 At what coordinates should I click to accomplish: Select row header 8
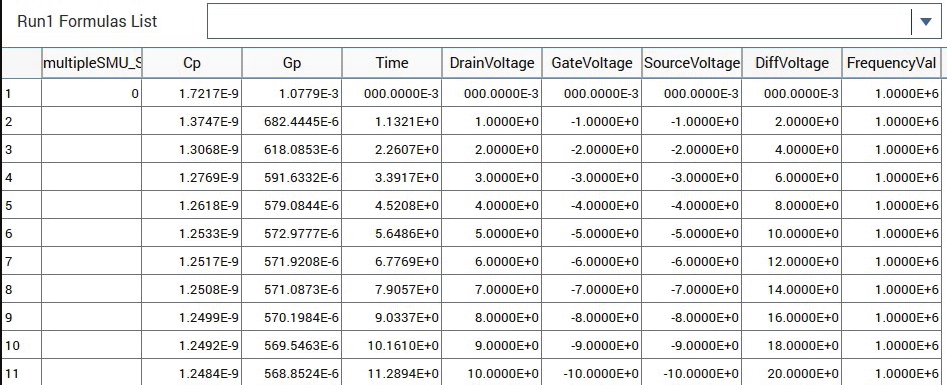pos(21,289)
